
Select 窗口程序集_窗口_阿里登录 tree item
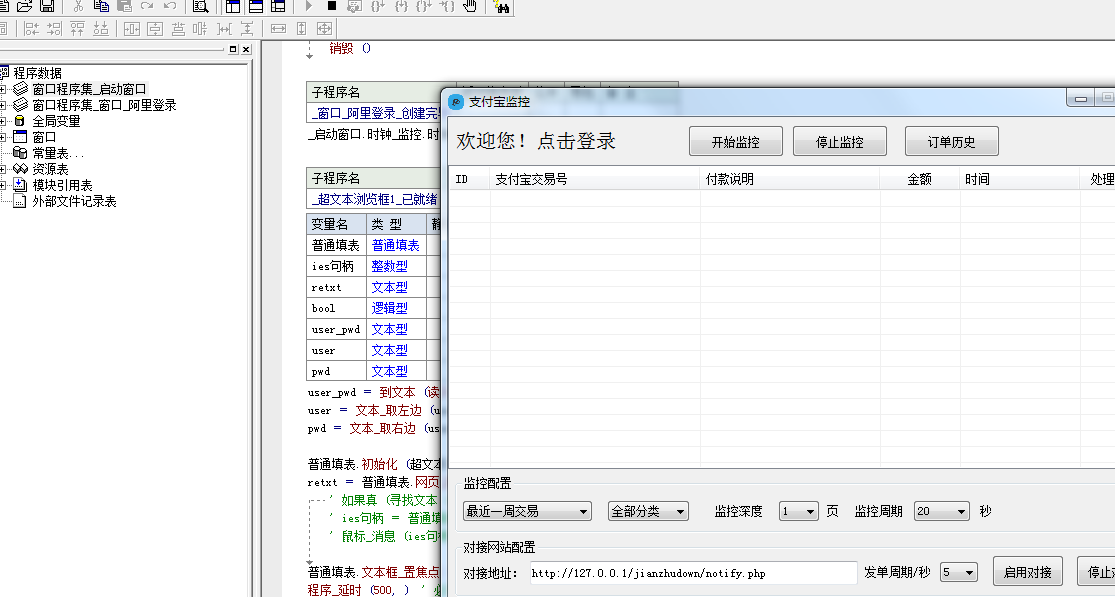point(105,105)
